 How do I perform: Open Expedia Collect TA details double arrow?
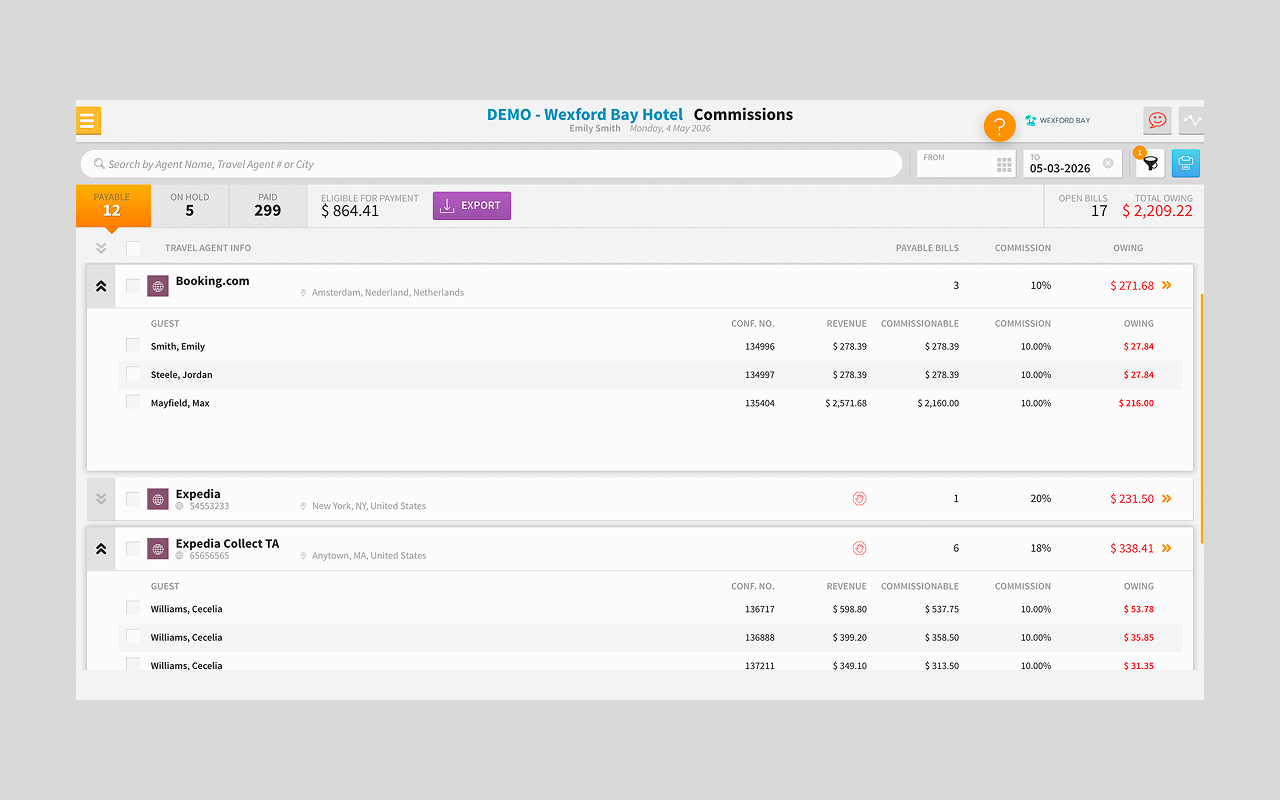pyautogui.click(x=1166, y=549)
